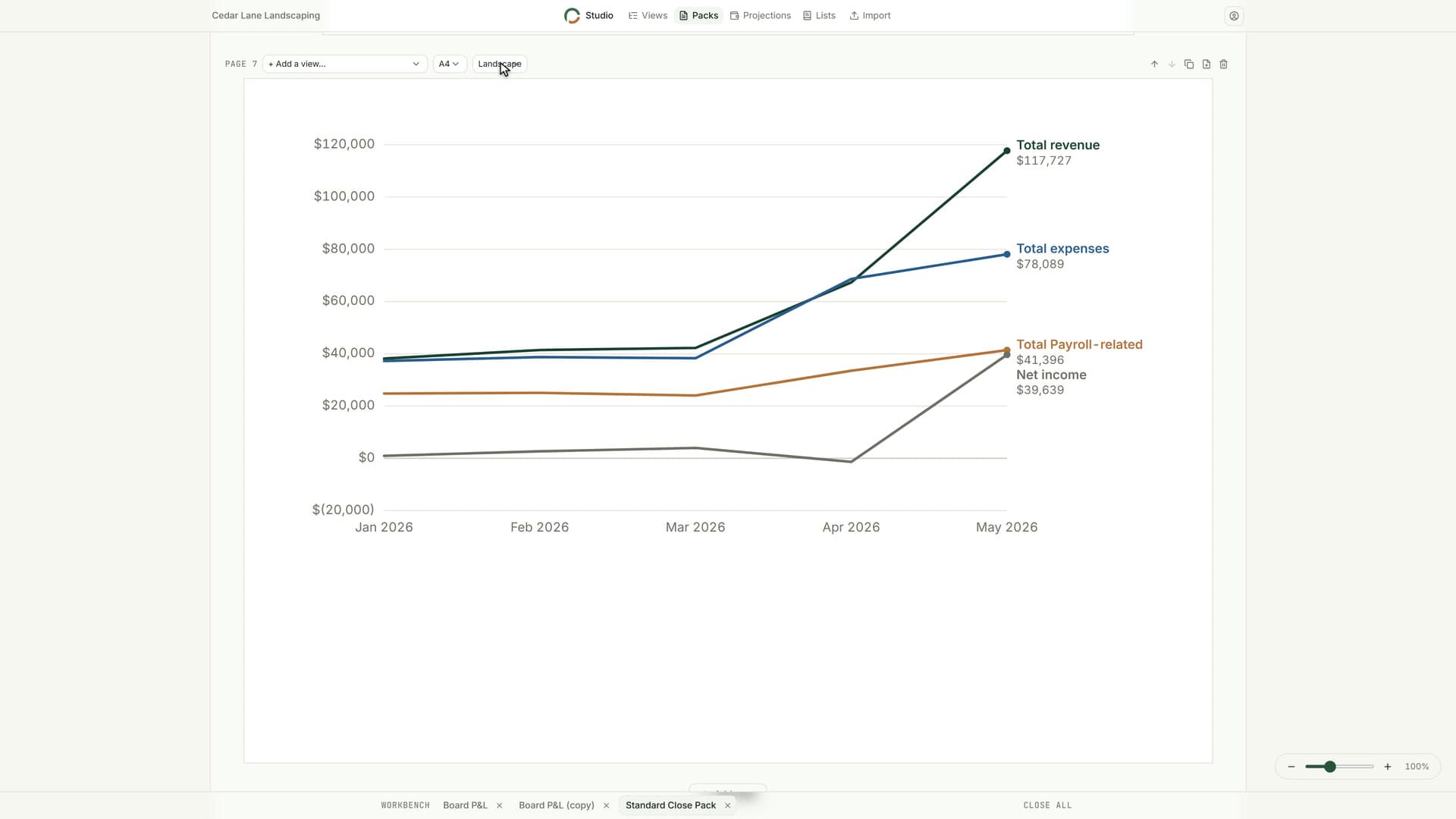This screenshot has width=1456, height=819.
Task: Zoom out with the minus icon
Action: pos(1291,767)
